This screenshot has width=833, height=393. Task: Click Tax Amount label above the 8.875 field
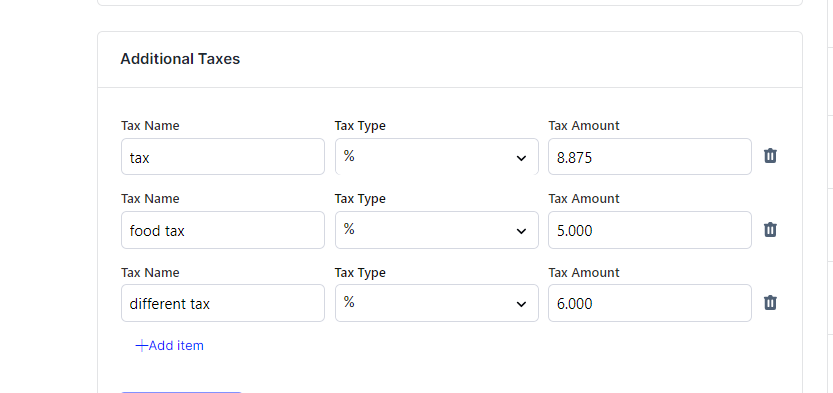(584, 126)
